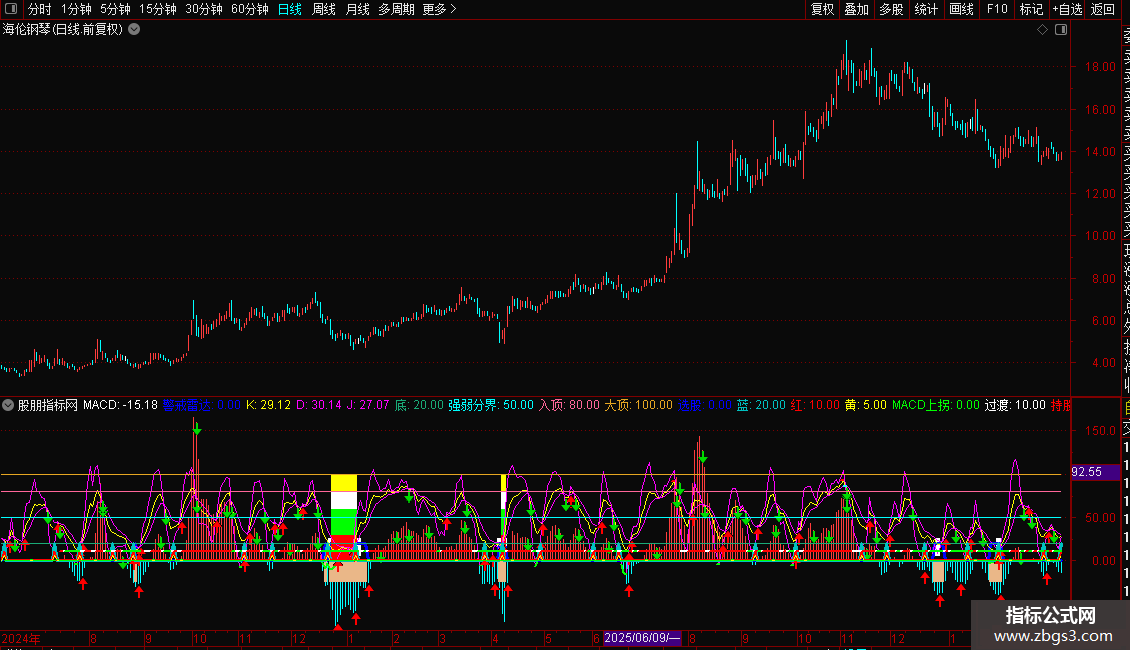The height and width of the screenshot is (650, 1130).
Task: Click the MACD: -15.18 indicator value
Action: pyautogui.click(x=120, y=405)
